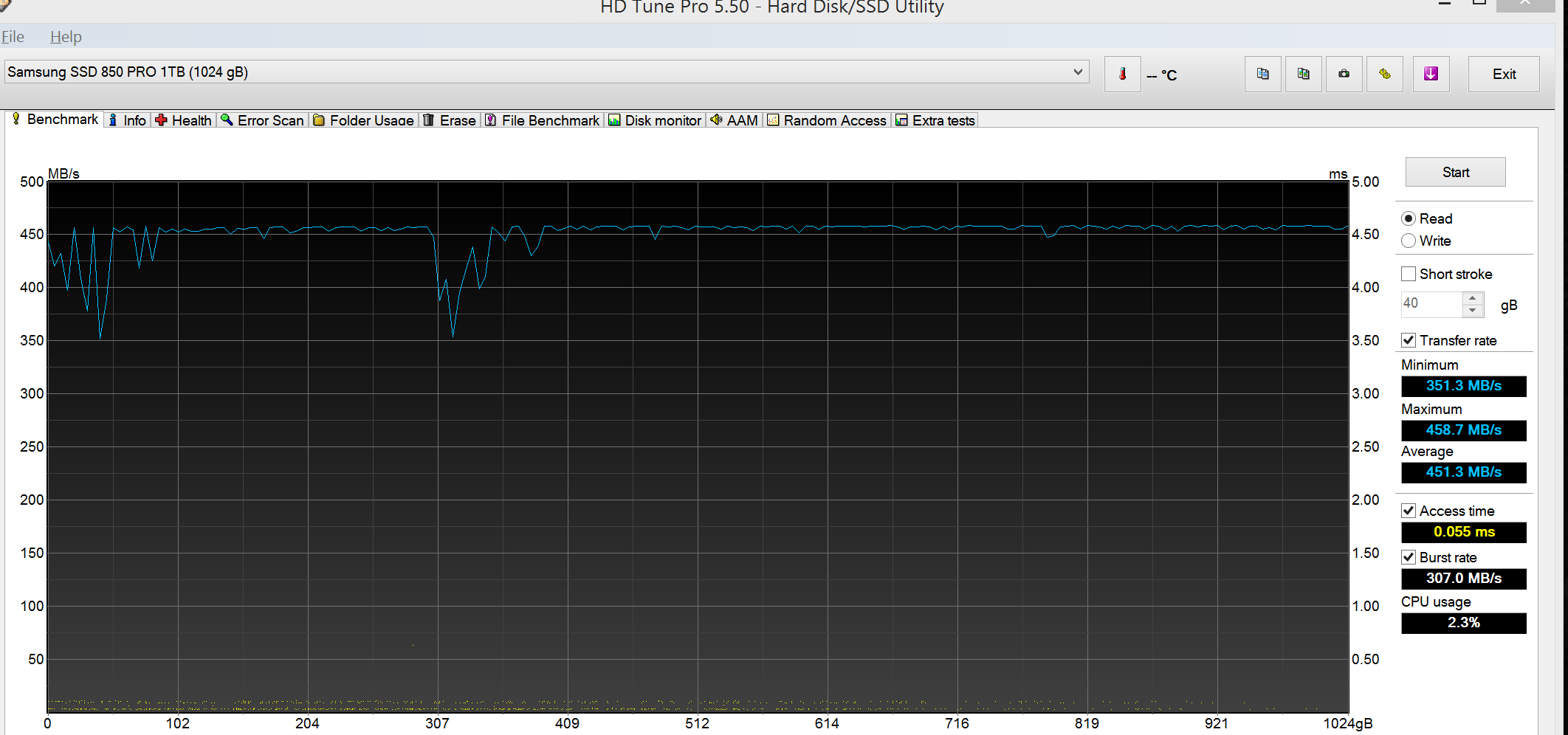Click the -- °C temperature reading
The height and width of the screenshot is (735, 1568).
[x=1162, y=75]
